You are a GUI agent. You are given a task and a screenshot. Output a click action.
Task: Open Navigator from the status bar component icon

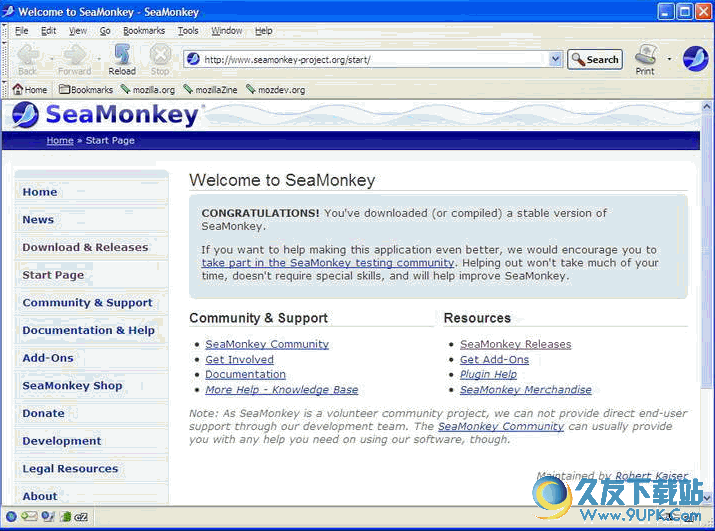[11, 516]
